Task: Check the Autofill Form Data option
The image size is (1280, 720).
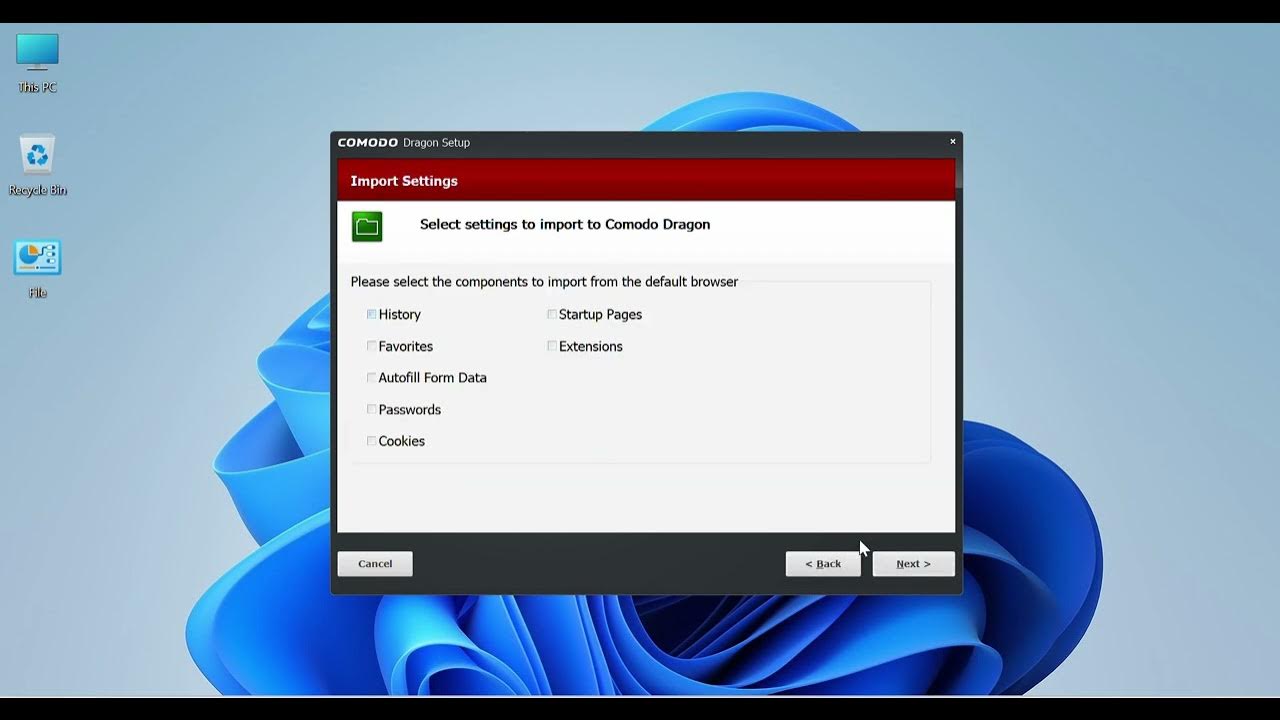Action: (x=371, y=378)
